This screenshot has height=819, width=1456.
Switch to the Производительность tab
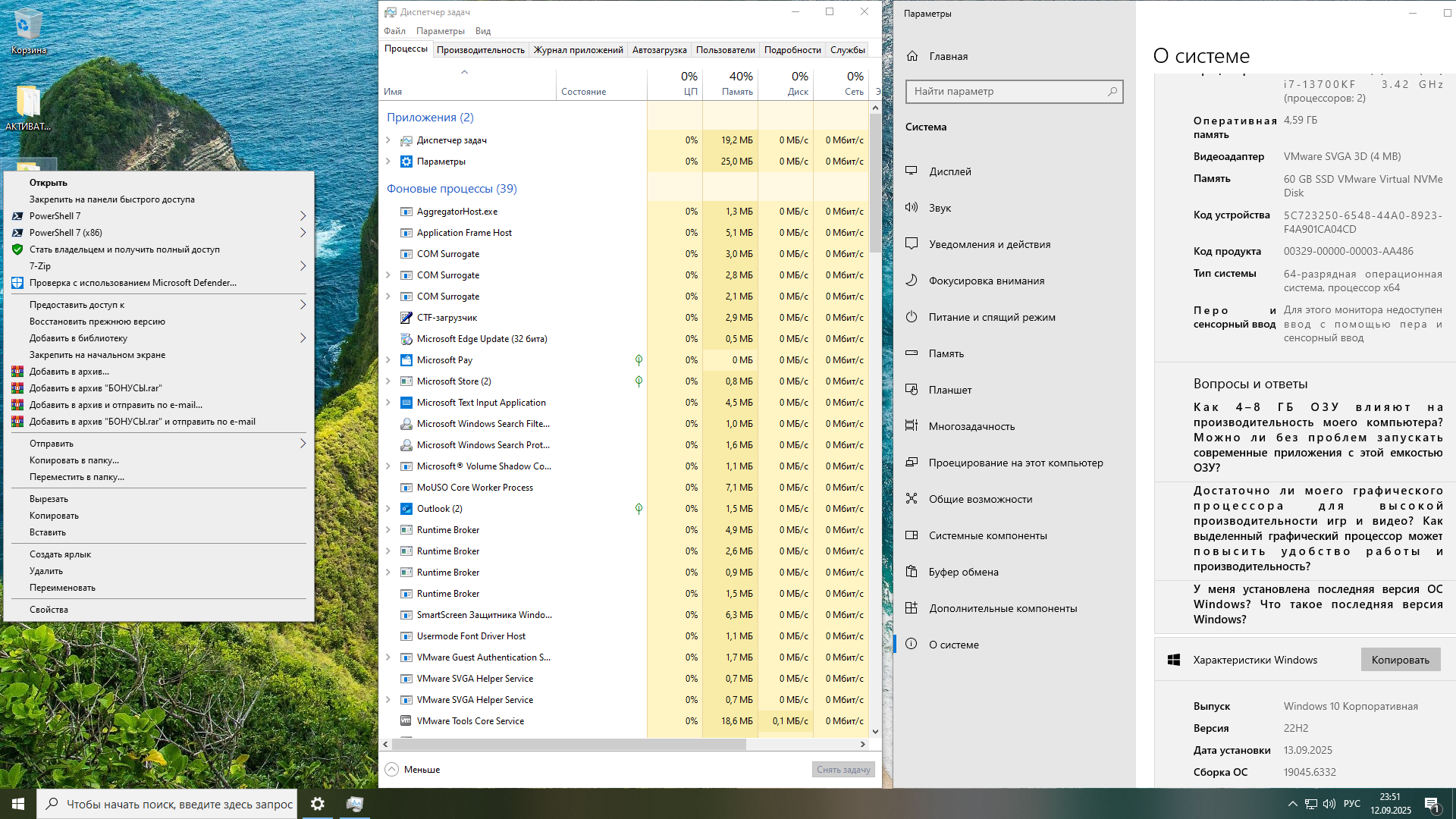480,49
